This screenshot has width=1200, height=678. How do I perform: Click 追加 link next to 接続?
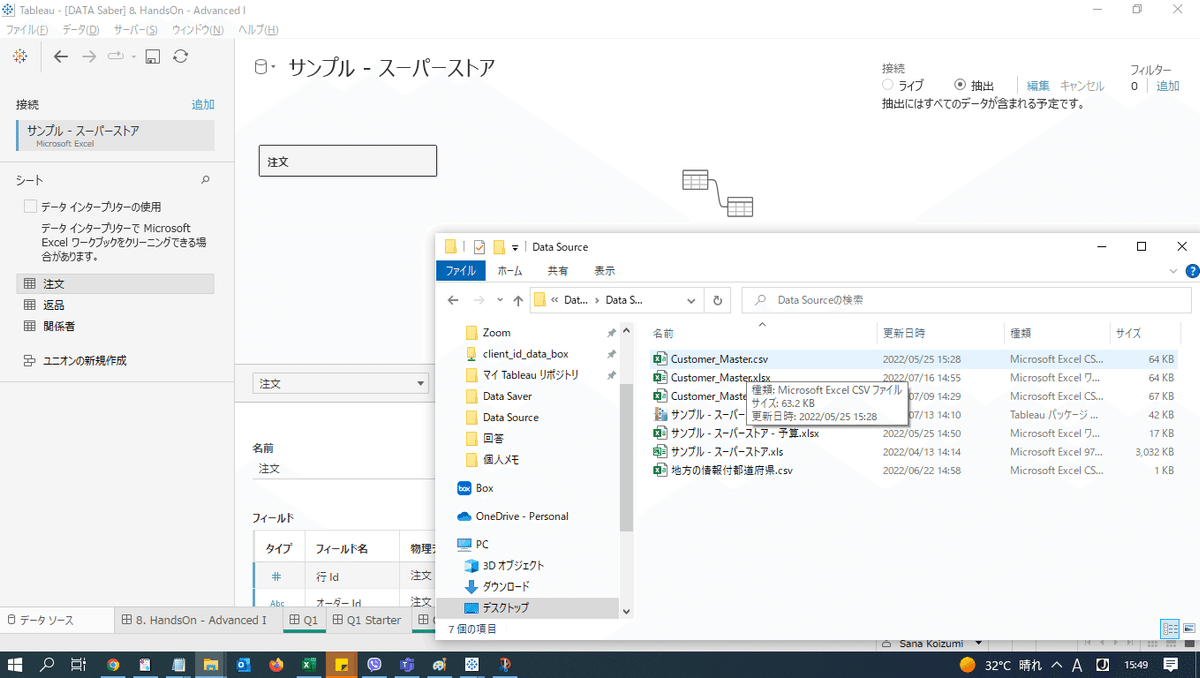click(x=203, y=104)
